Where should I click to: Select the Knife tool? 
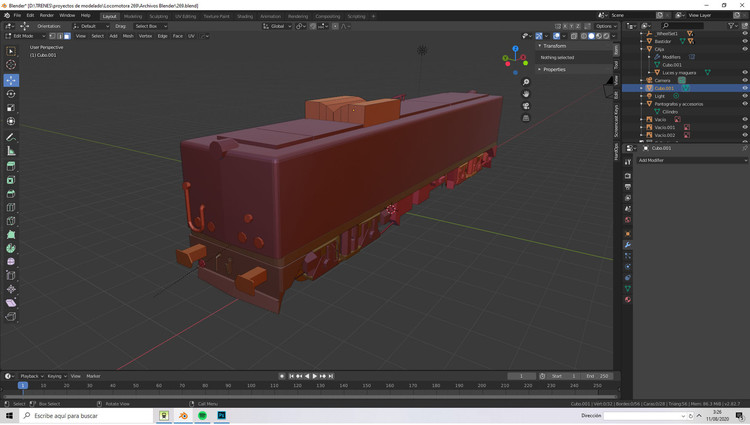11,221
